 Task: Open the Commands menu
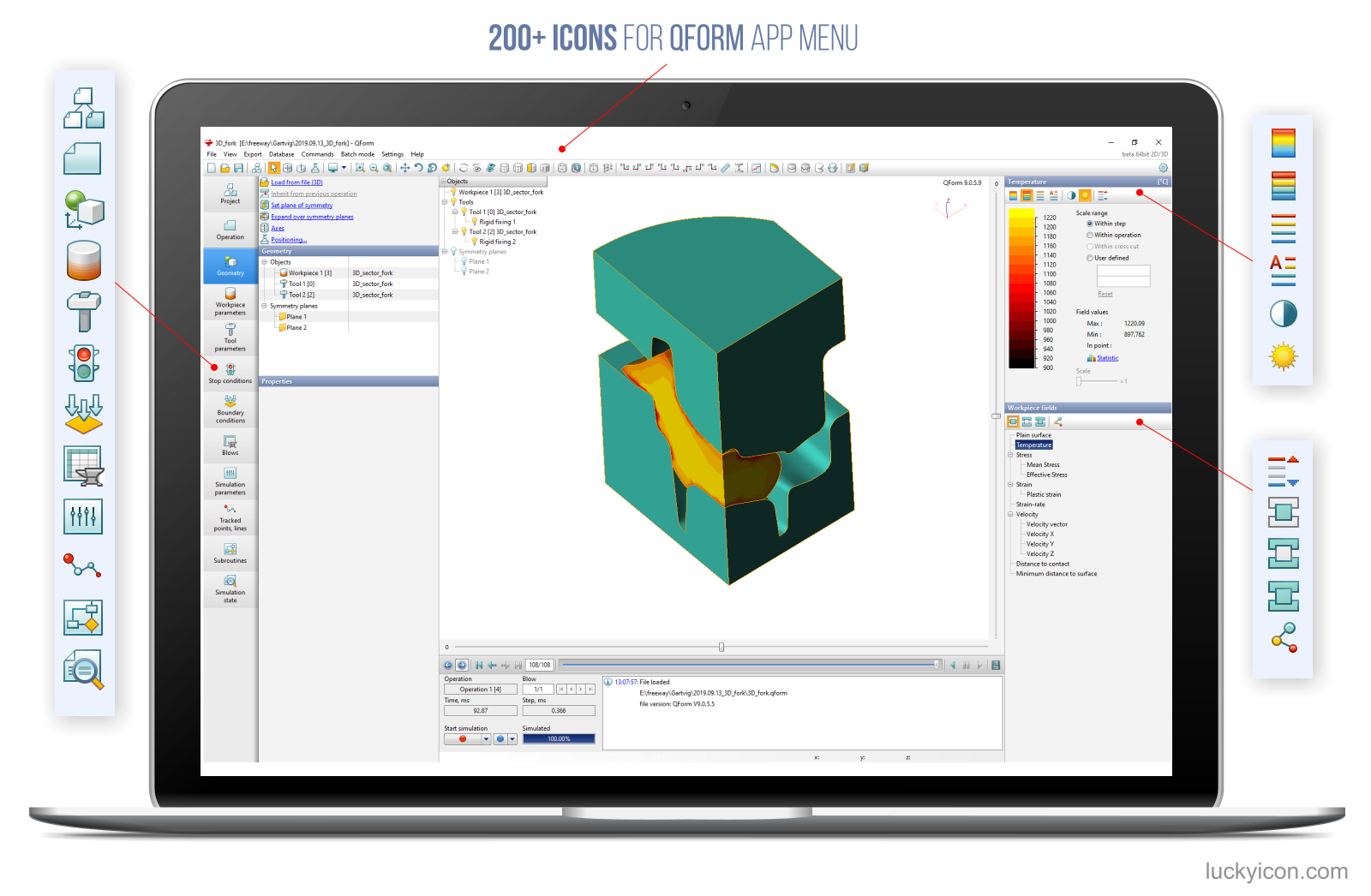317,154
